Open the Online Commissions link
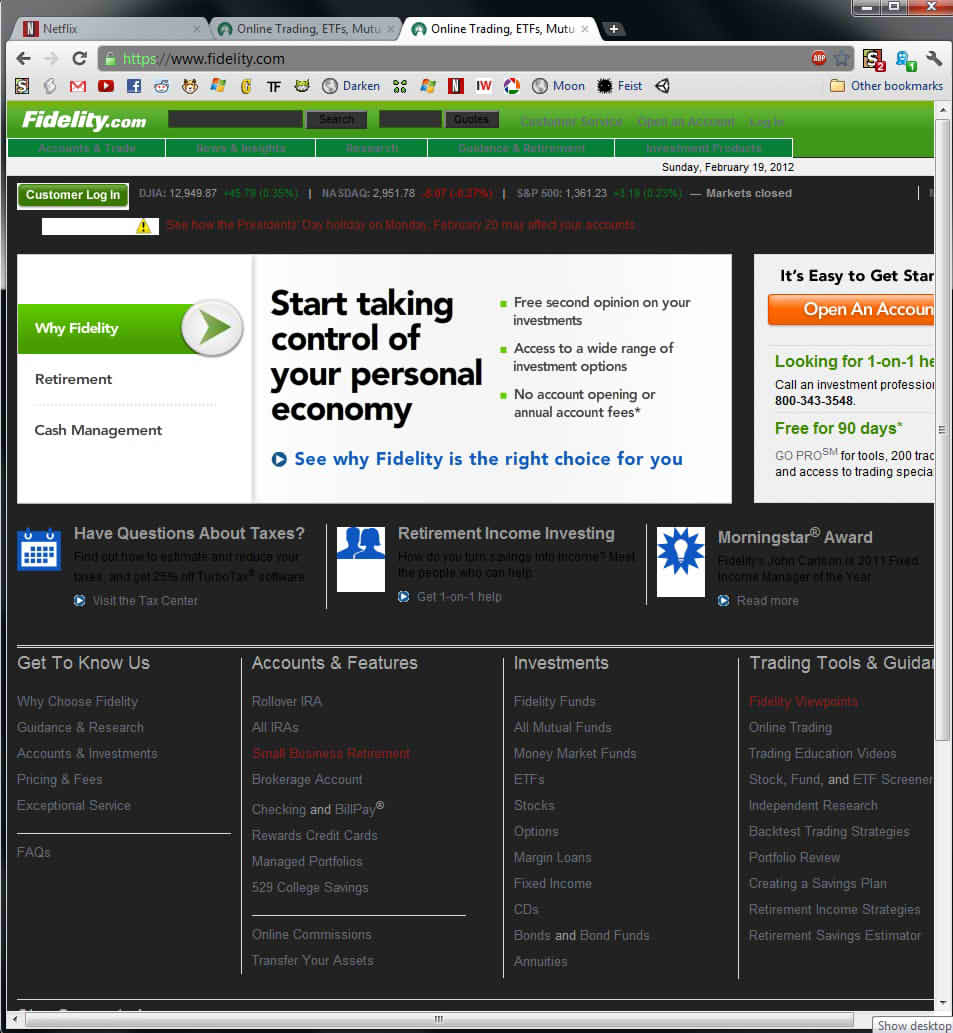Image resolution: width=953 pixels, height=1033 pixels. point(312,935)
